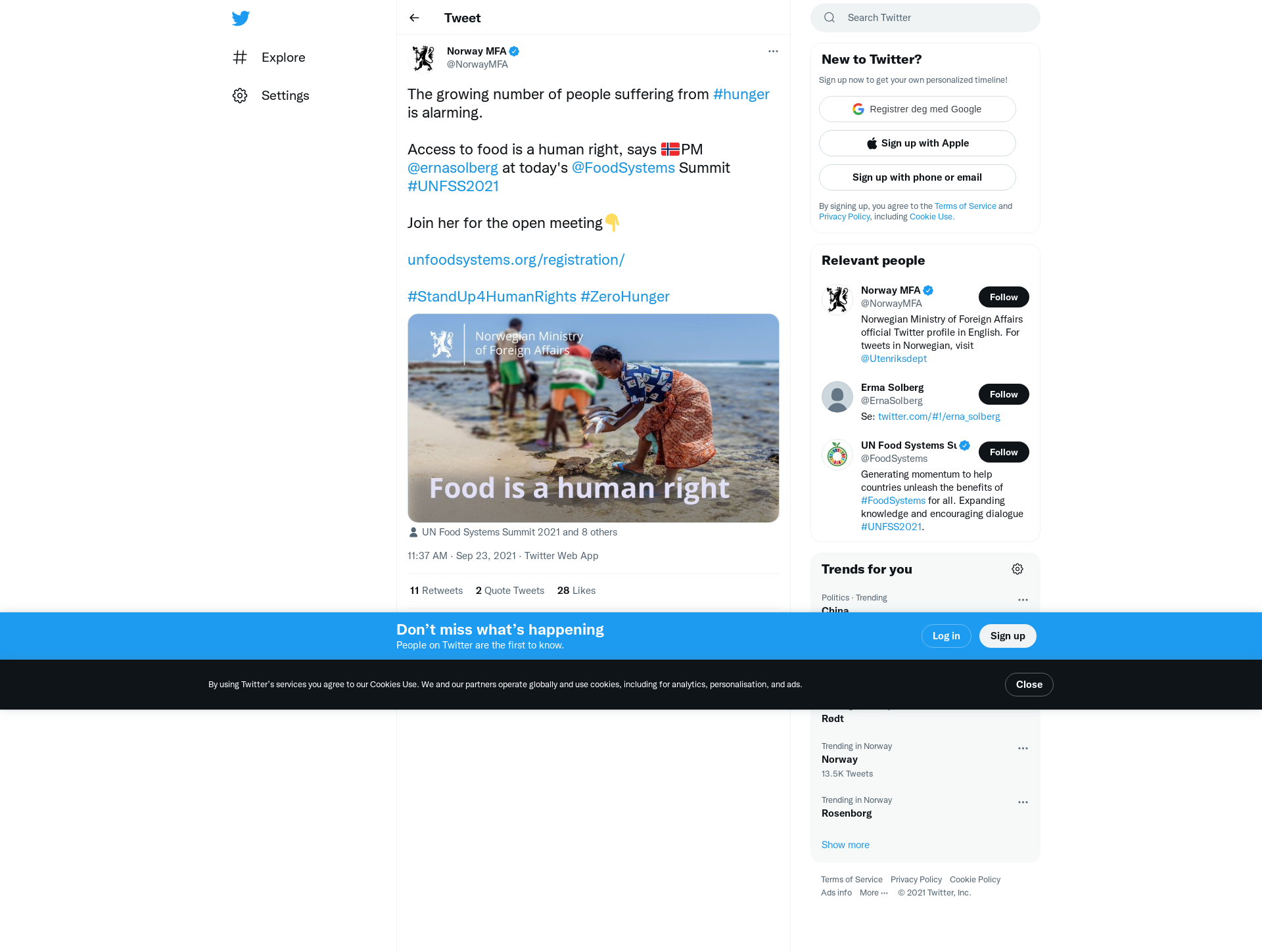This screenshot has height=952, width=1262.
Task: Open the #hunger hashtag link
Action: point(741,94)
